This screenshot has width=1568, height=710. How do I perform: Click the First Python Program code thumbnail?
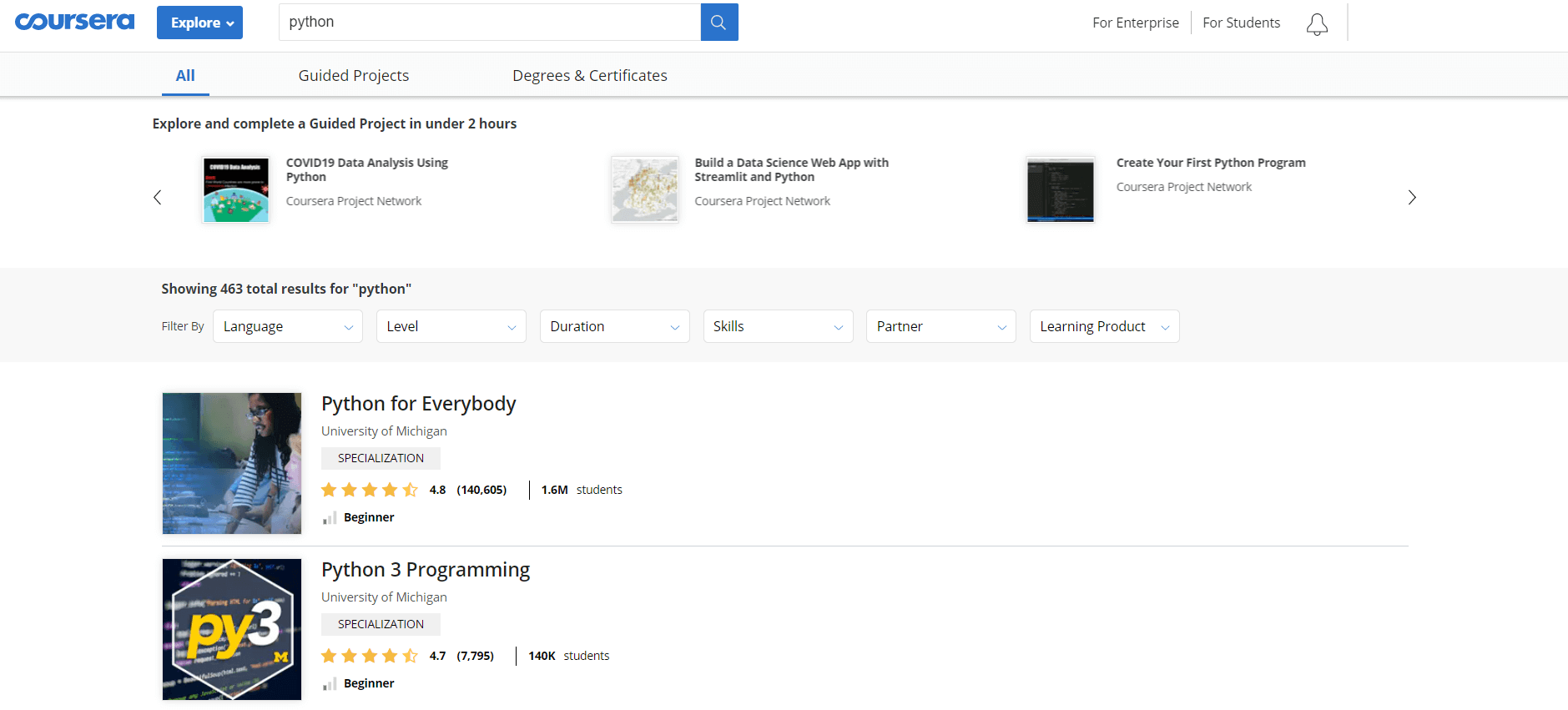pos(1061,189)
